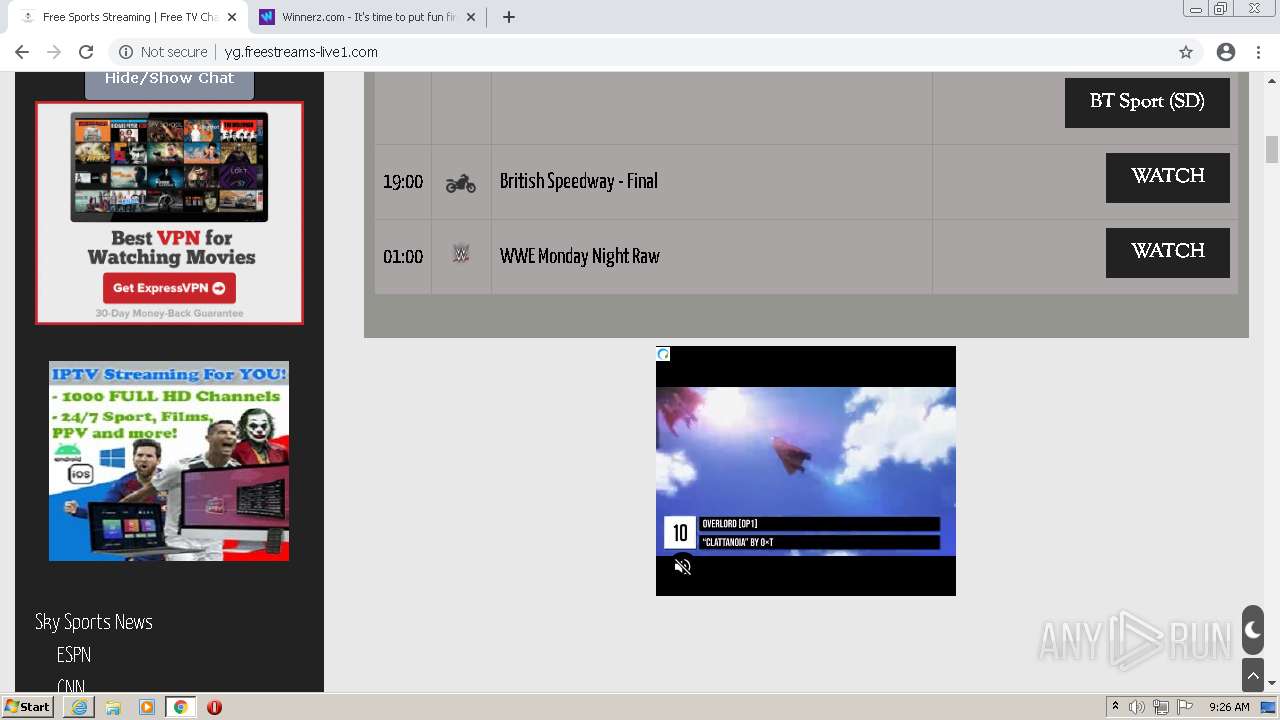Click the 9:26 AM system clock
Image resolution: width=1280 pixels, height=720 pixels.
click(x=1229, y=707)
